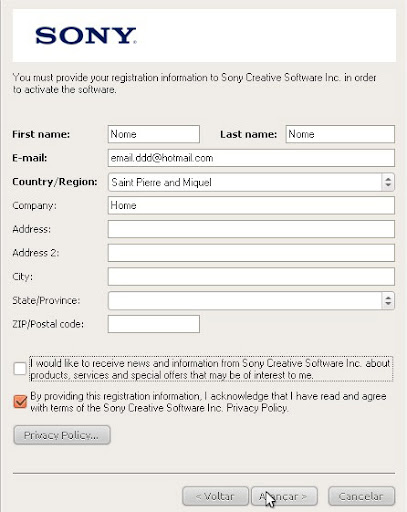Click the Company label
407x512 pixels.
pyautogui.click(x=34, y=206)
